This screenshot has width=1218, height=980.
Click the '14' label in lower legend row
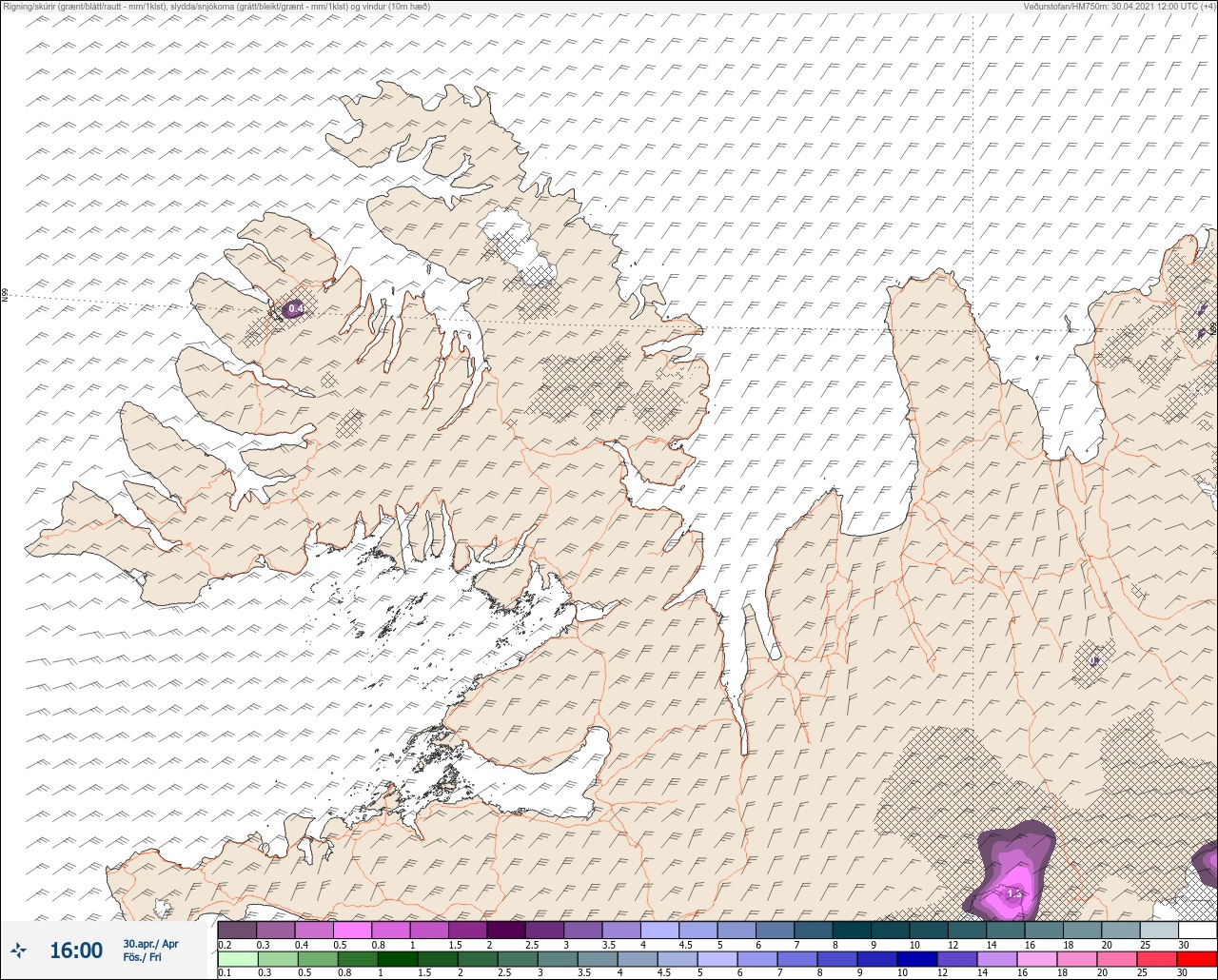pos(984,973)
